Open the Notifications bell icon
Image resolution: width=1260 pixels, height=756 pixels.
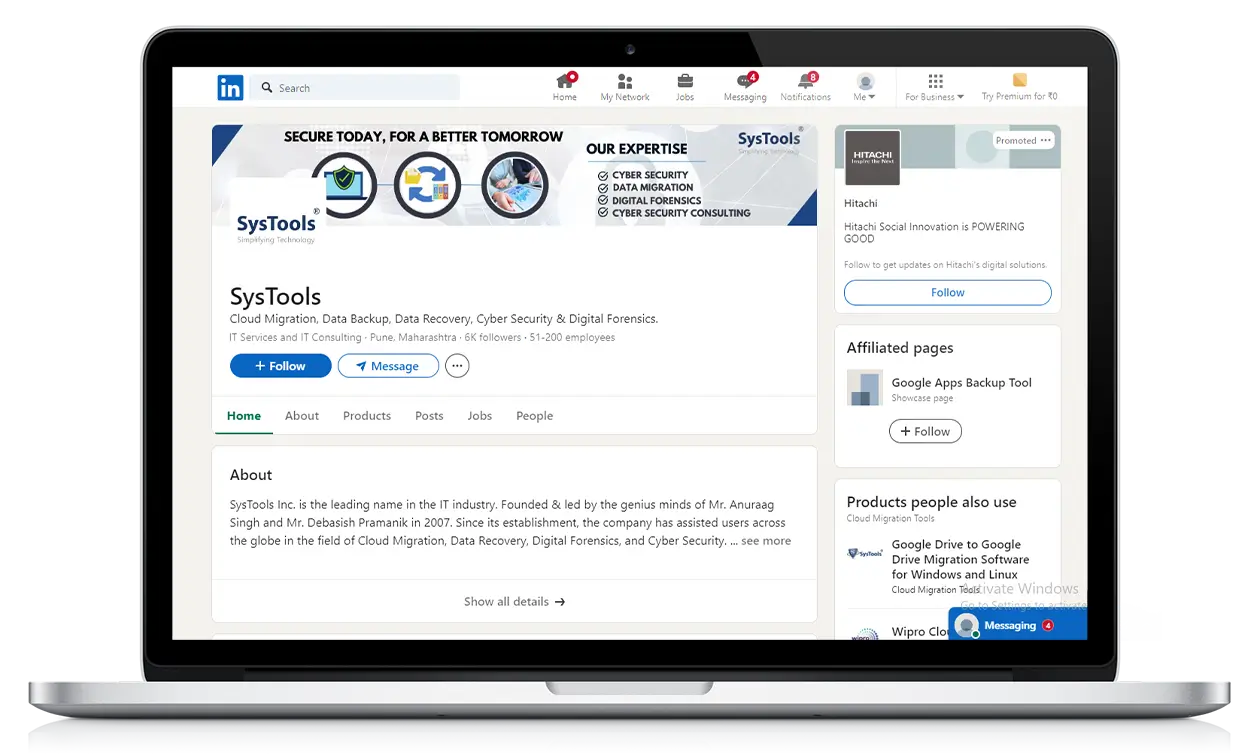(x=805, y=87)
